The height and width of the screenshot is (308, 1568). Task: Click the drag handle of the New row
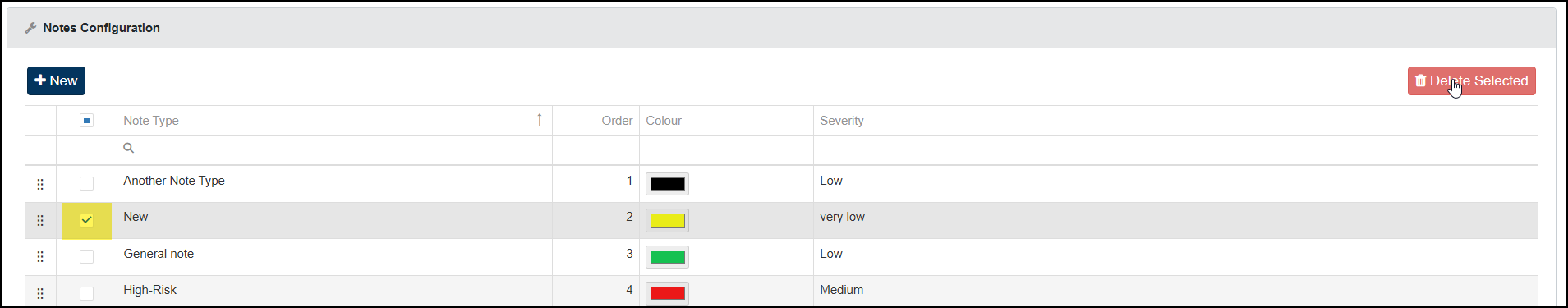pyautogui.click(x=40, y=220)
